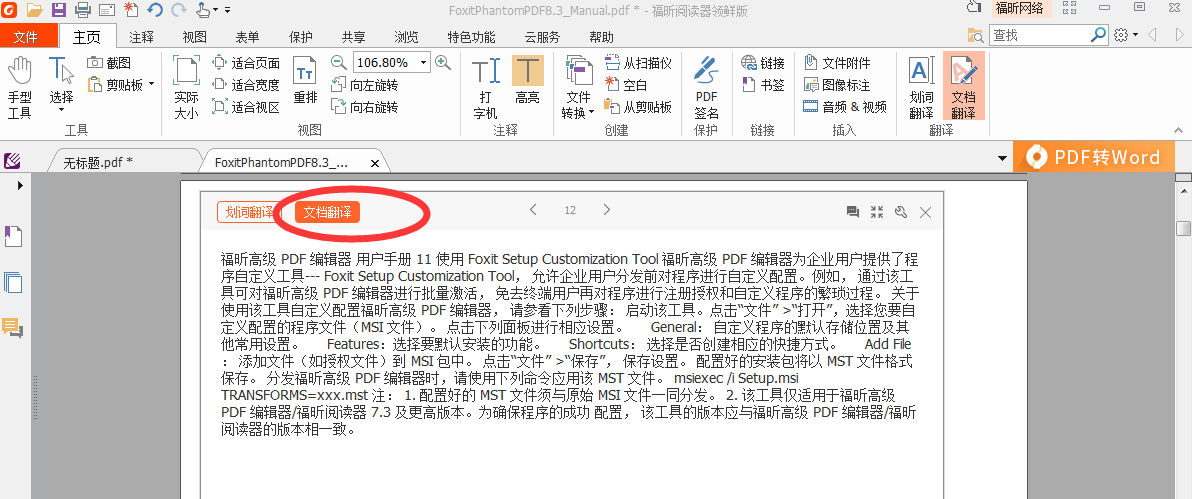Open PDF Sign (PDF签名) tool
This screenshot has height=499, width=1192.
706,88
